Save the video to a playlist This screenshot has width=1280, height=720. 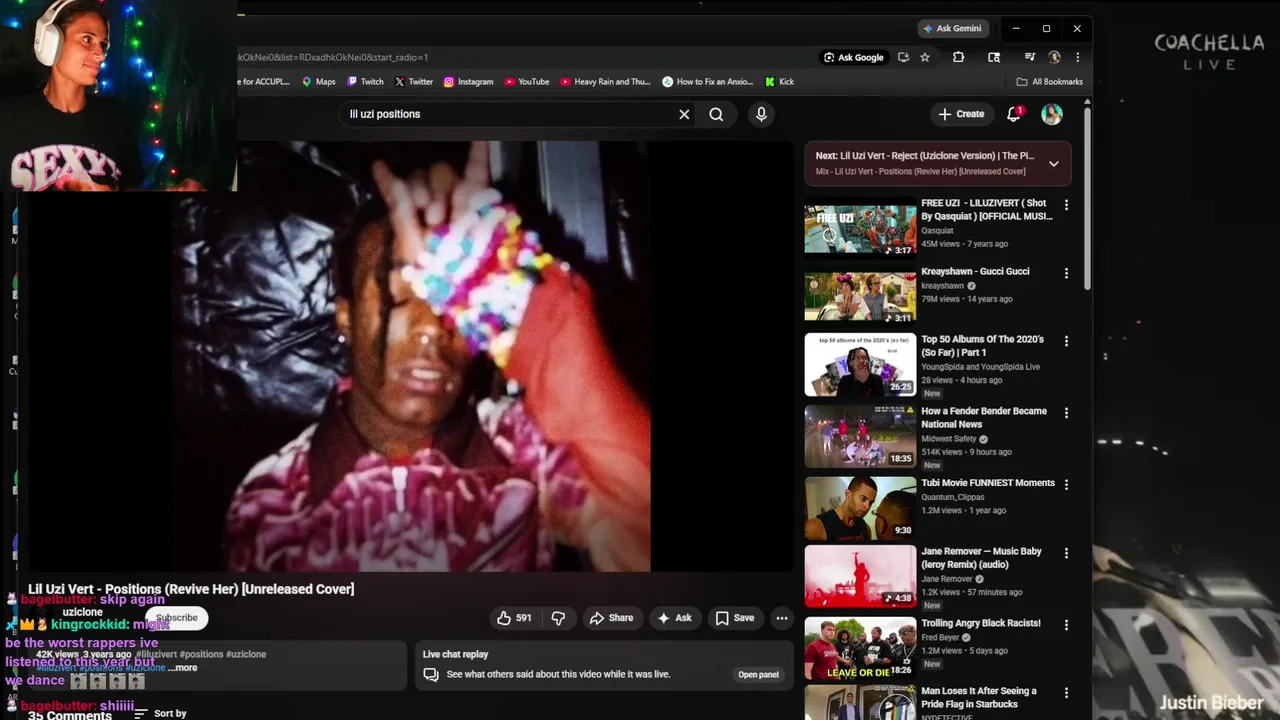[734, 618]
